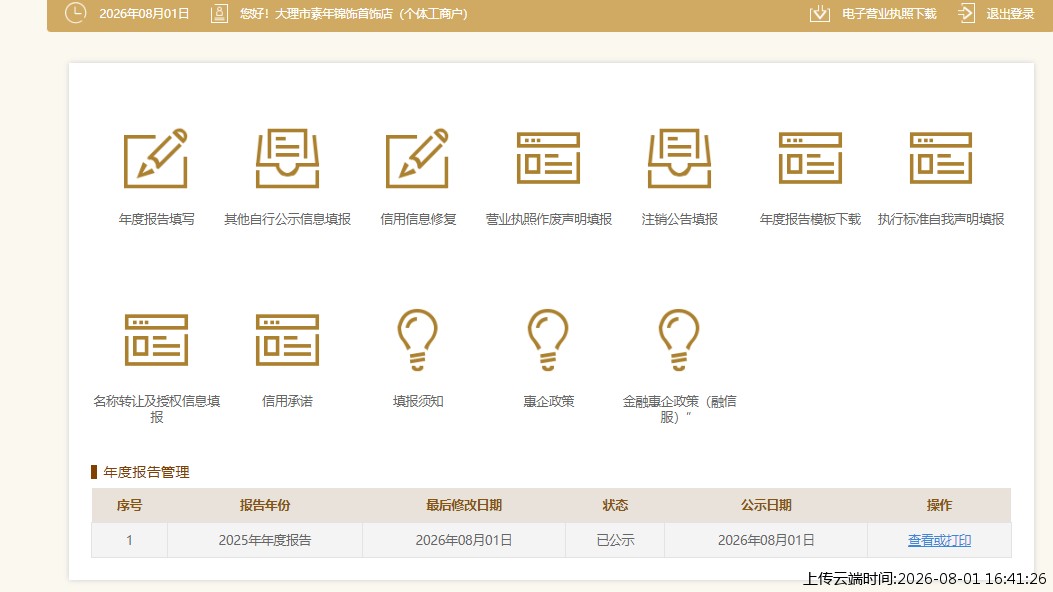Click the 信用承诺 label
This screenshot has width=1053, height=592.
[287, 401]
